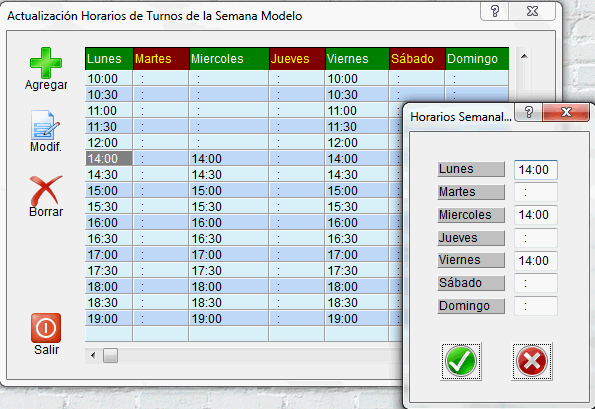
Task: Confirm with the green checkmark button
Action: pos(461,361)
